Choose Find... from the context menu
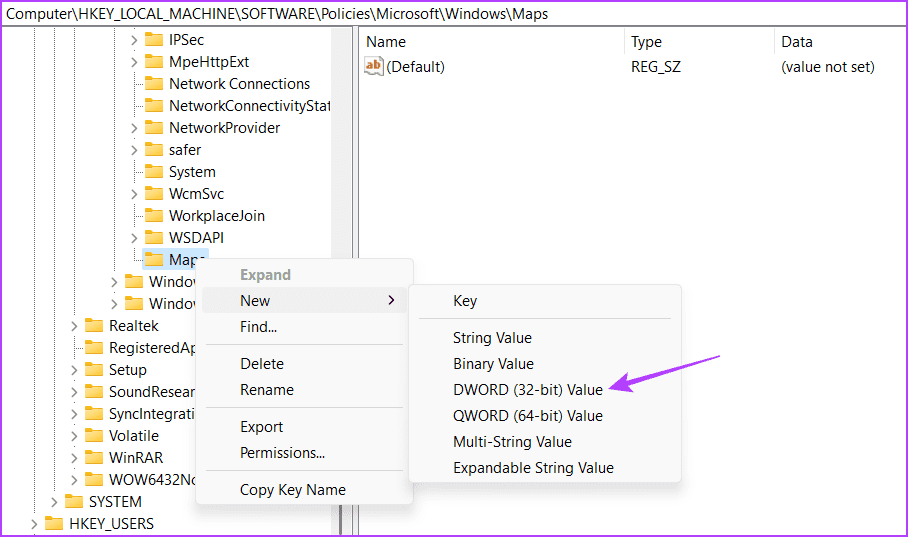 pos(304,327)
